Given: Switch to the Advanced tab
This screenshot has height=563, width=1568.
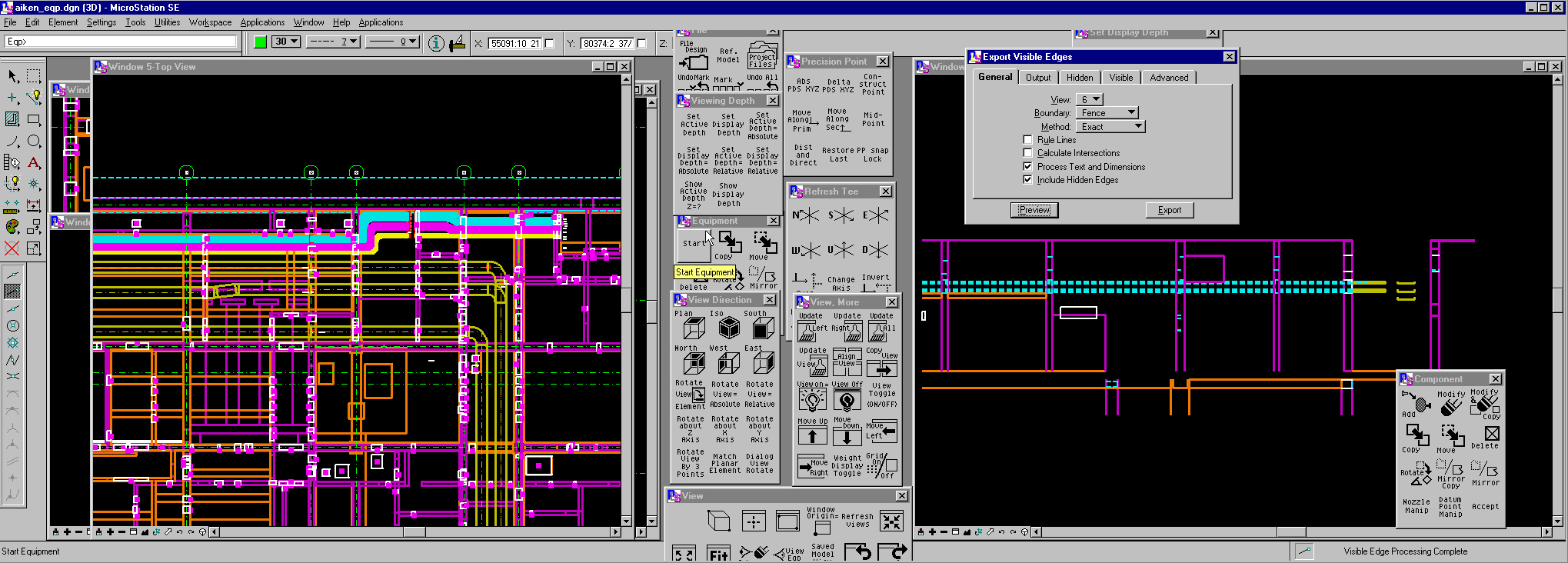Looking at the screenshot, I should tap(1168, 78).
